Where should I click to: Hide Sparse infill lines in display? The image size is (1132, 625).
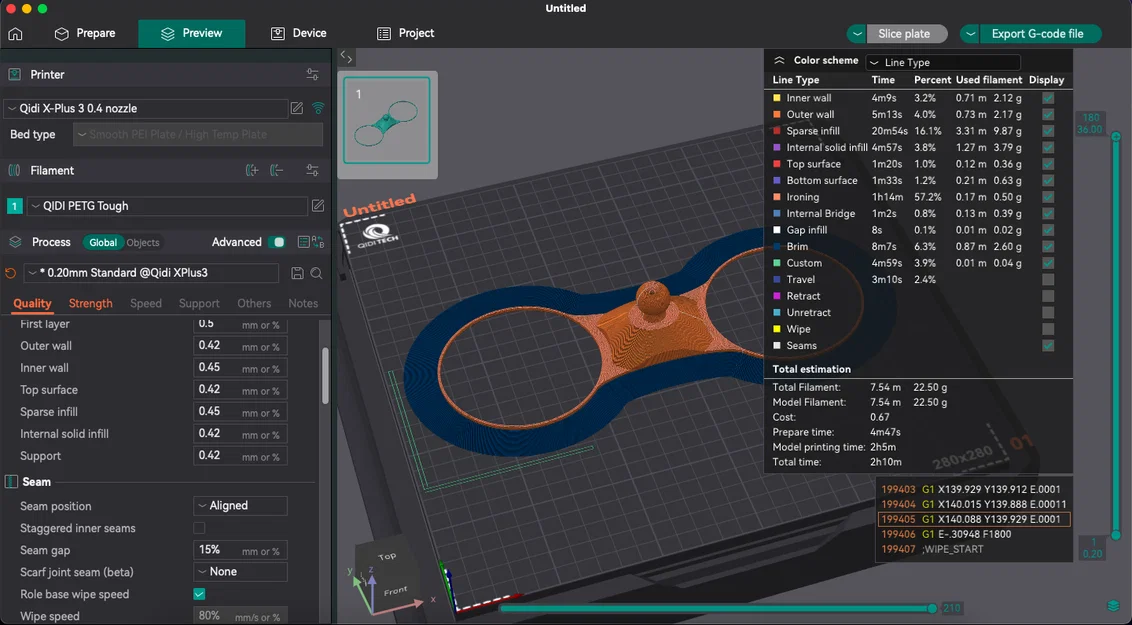click(1048, 131)
